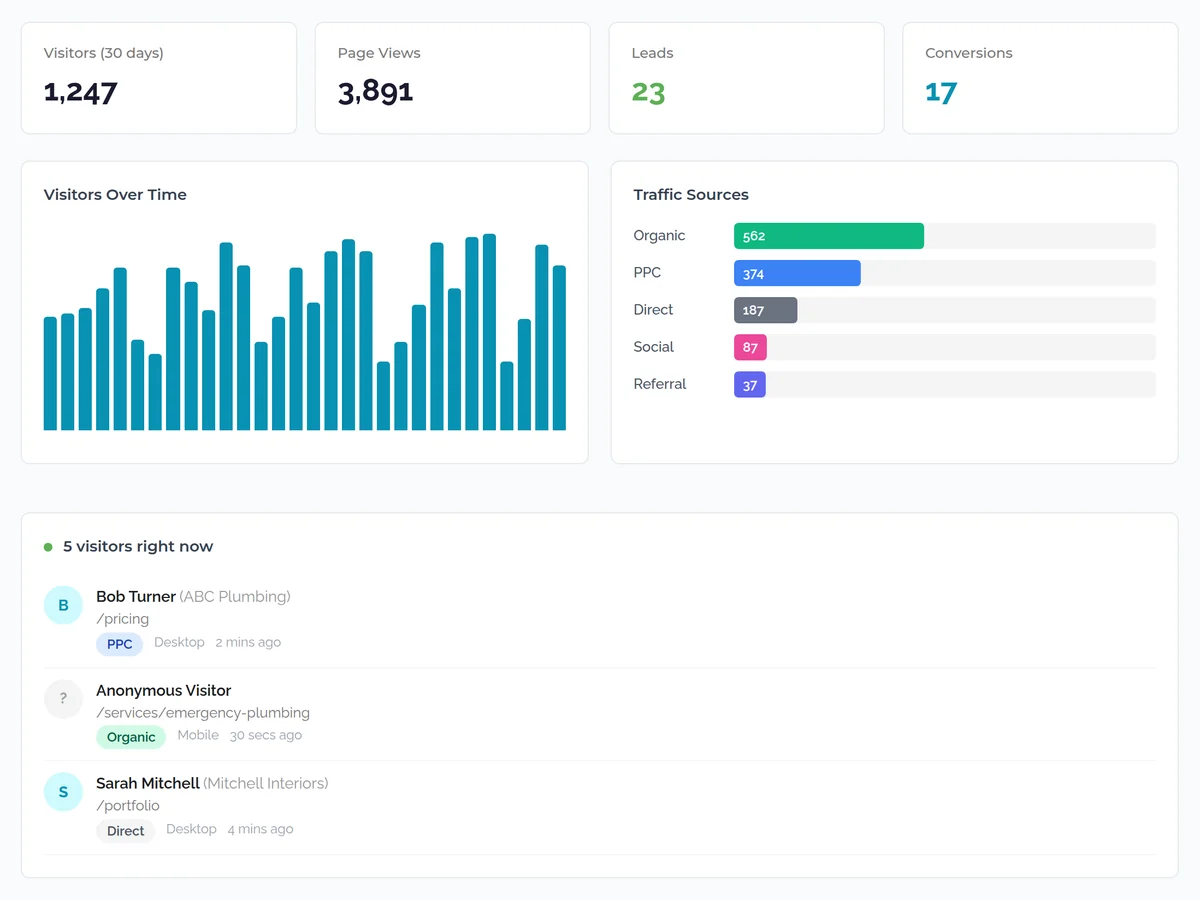
Task: Click the '/services/emergency-plumbing' path
Action: tap(203, 713)
